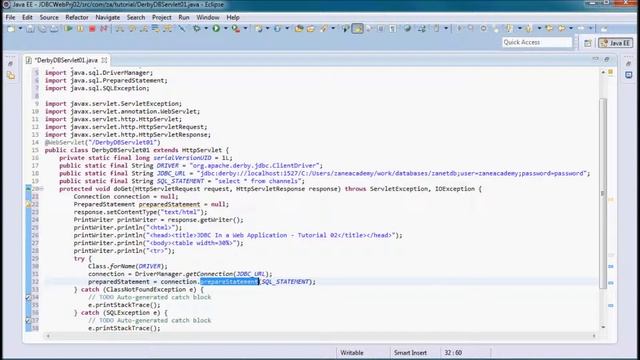Collapse the doGet method fold at line 20

click(x=42, y=189)
